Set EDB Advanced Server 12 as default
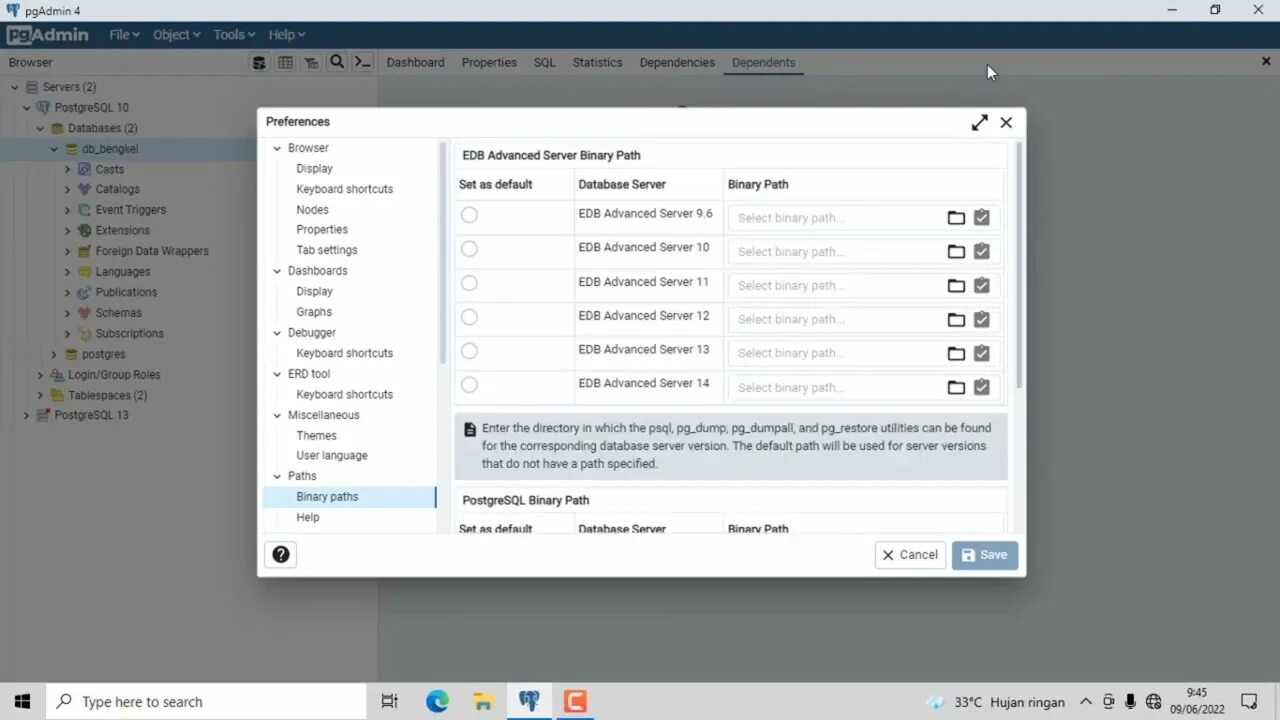This screenshot has height=720, width=1280. 469,317
